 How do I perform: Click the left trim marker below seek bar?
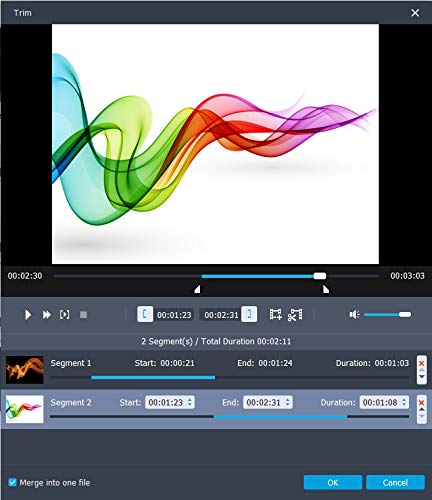click(x=197, y=289)
